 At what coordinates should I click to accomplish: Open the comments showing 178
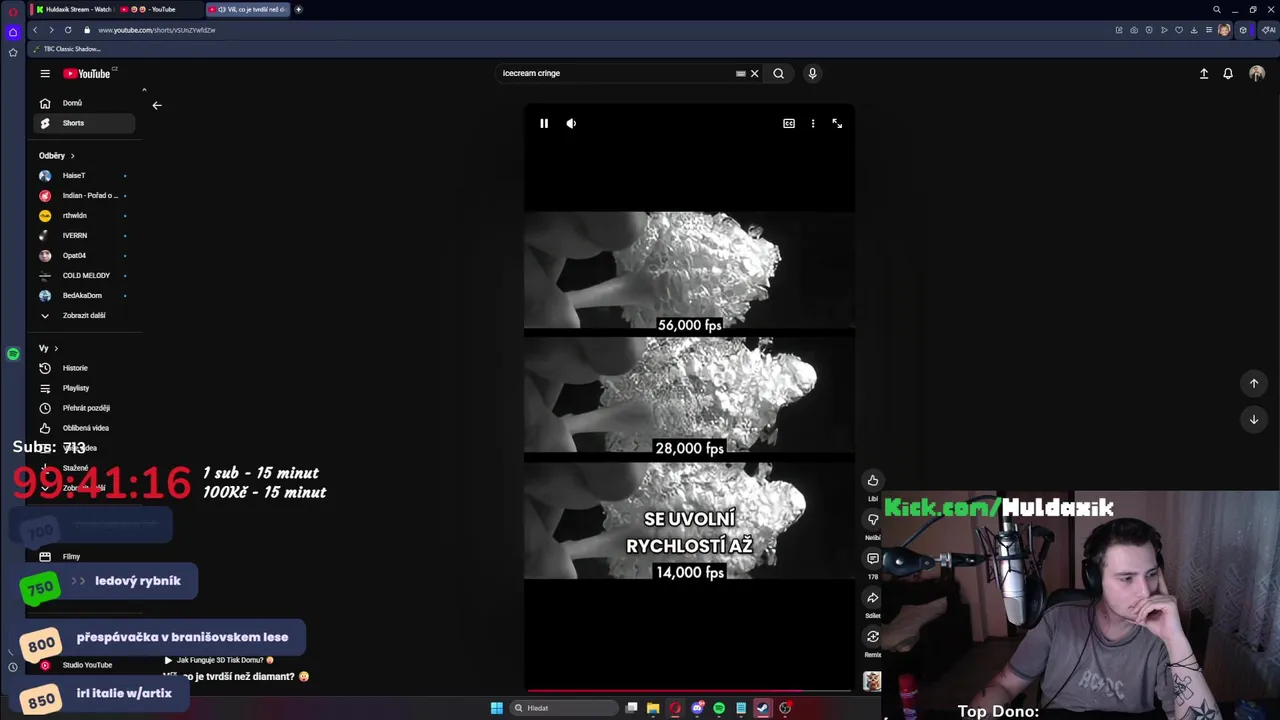click(x=873, y=559)
